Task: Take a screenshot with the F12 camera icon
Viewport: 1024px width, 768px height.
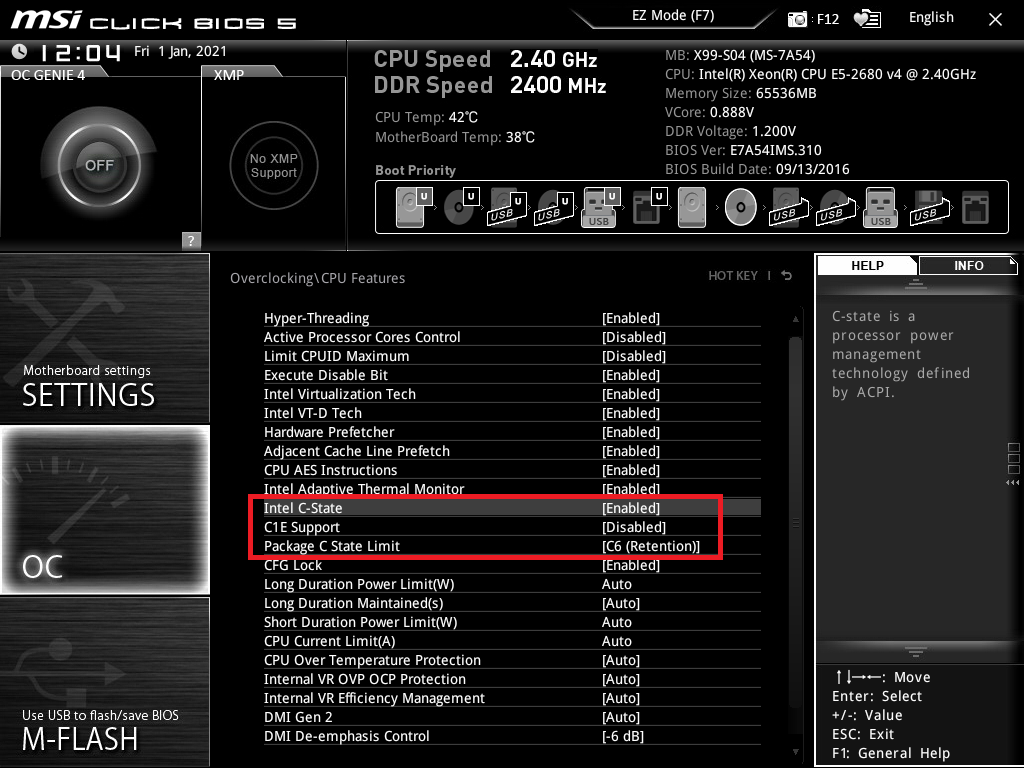Action: coord(797,19)
